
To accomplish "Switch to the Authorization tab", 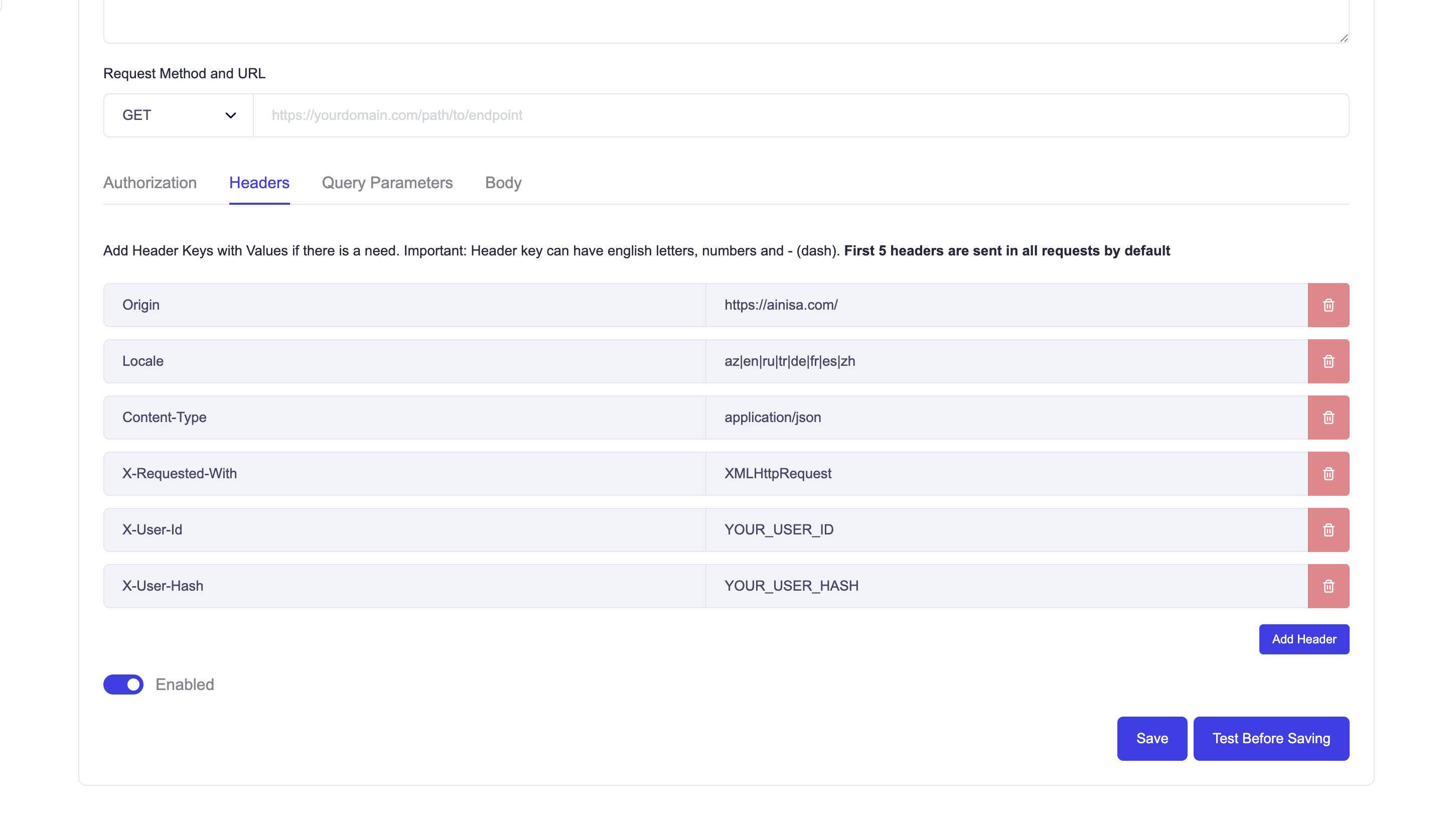I will (149, 183).
